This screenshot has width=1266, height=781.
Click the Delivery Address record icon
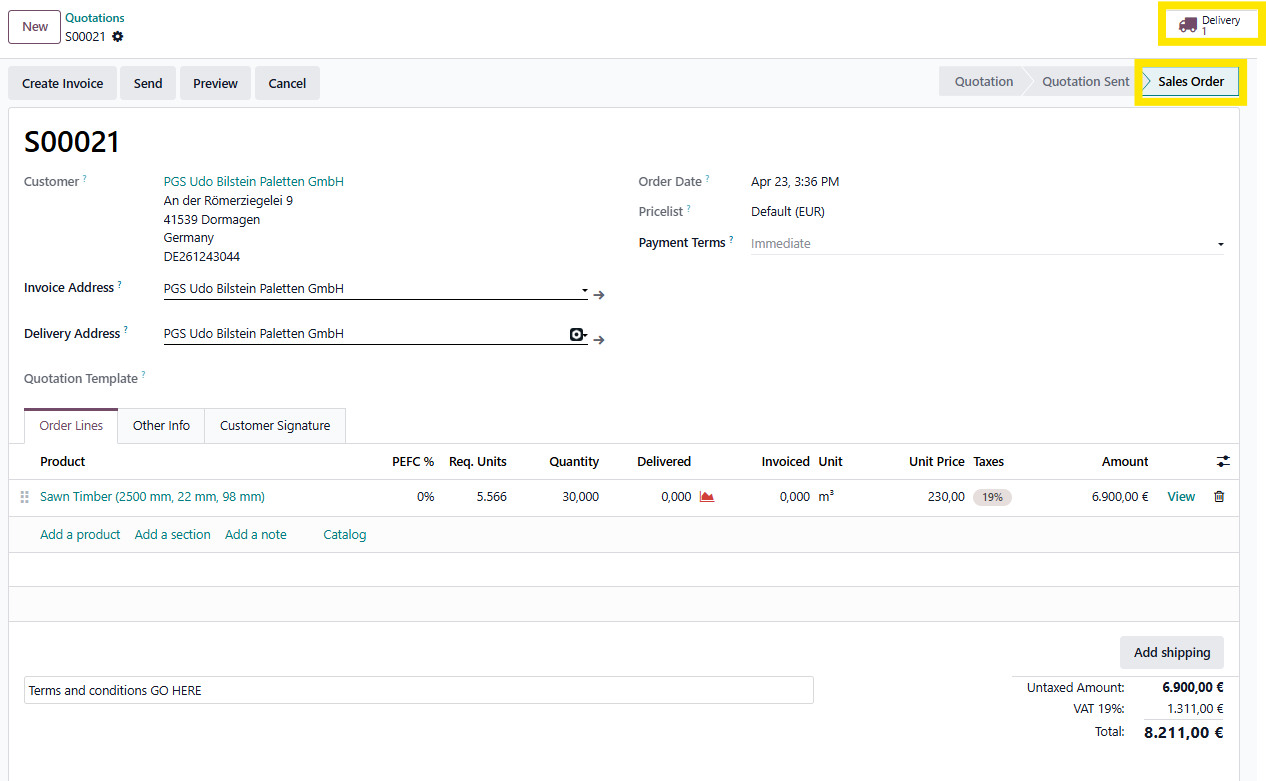point(576,335)
